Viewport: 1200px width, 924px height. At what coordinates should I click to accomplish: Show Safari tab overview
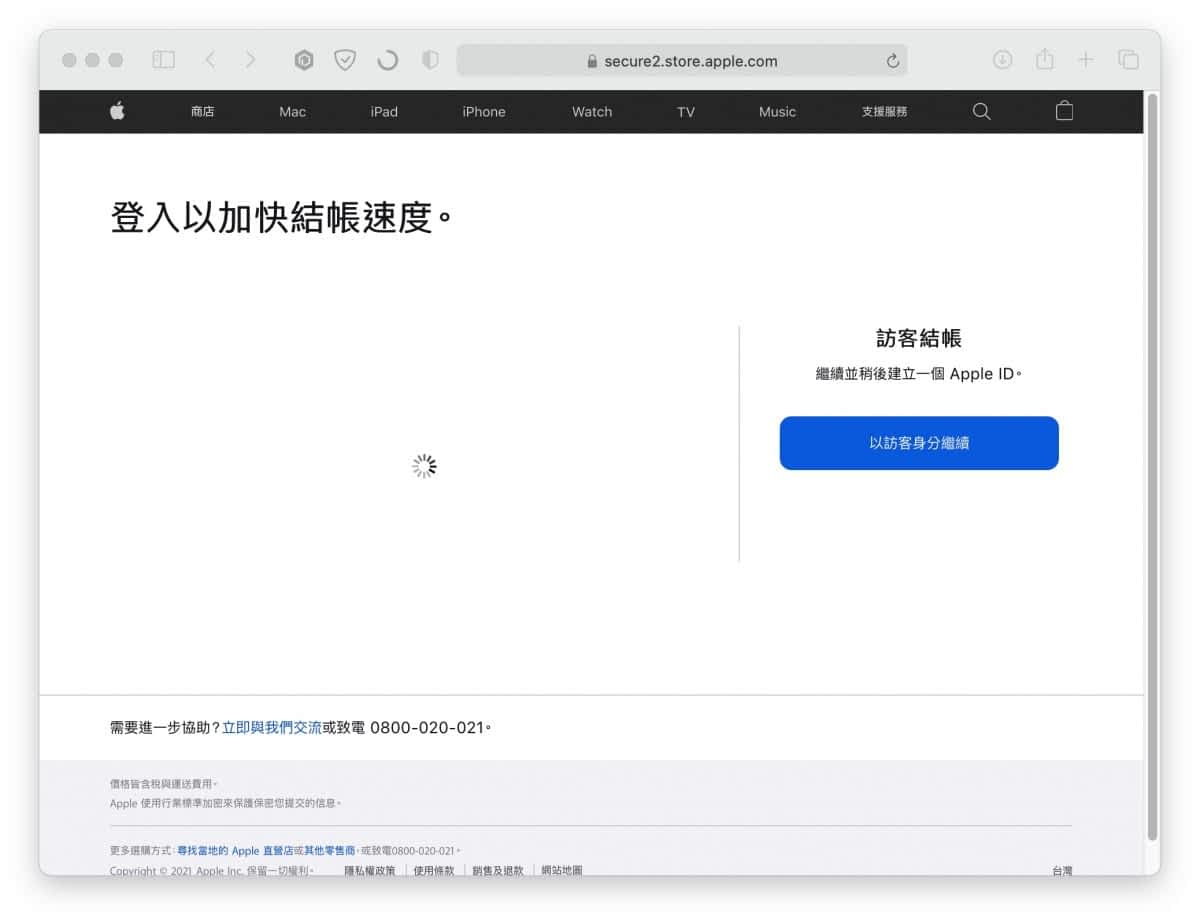coord(1128,60)
